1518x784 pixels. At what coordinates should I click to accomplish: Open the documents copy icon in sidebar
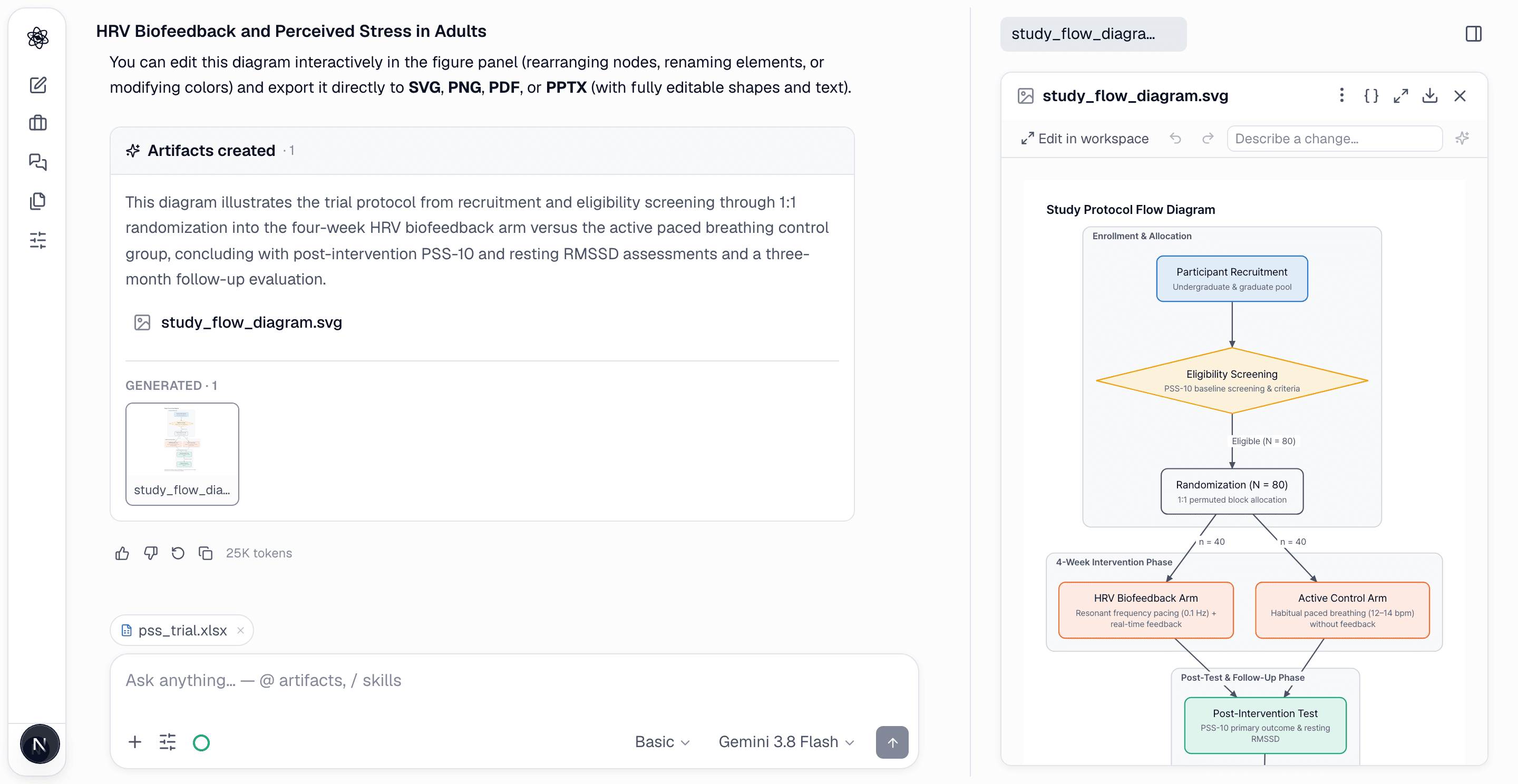[x=38, y=201]
